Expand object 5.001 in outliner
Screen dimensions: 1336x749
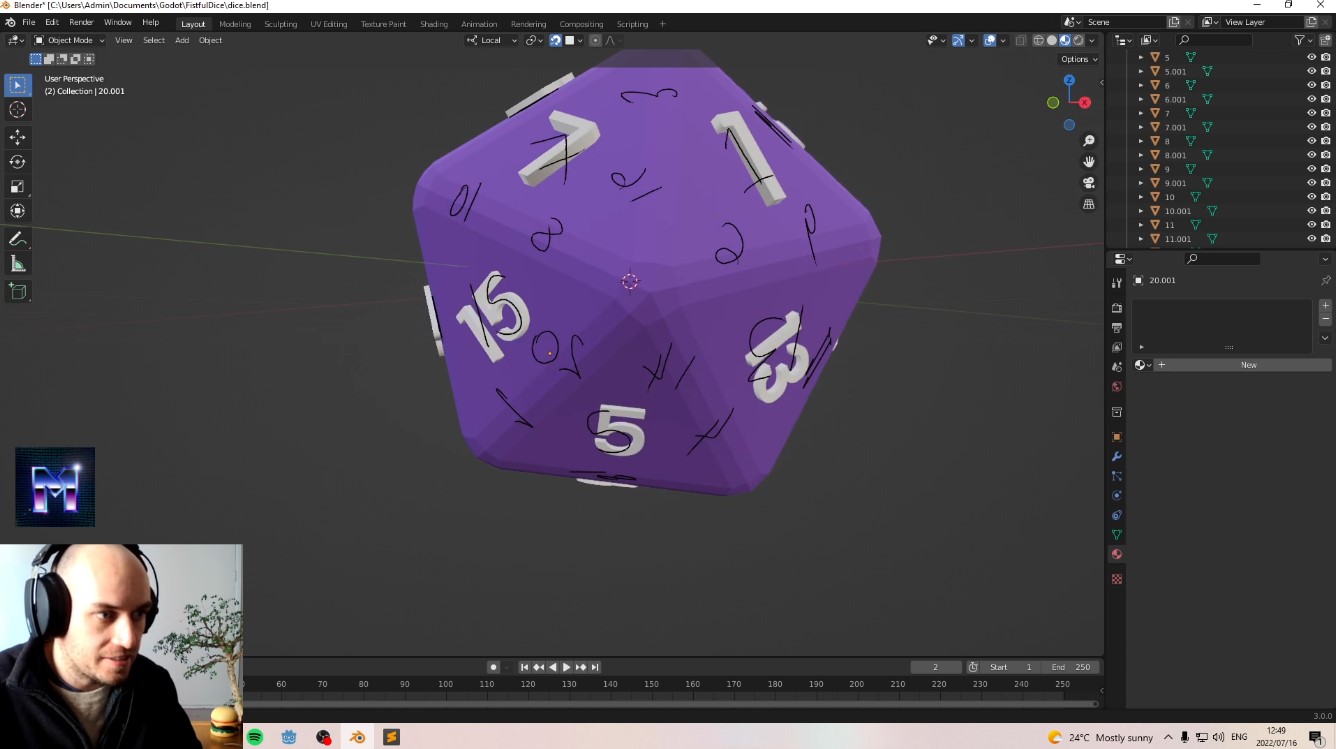pyautogui.click(x=1141, y=71)
